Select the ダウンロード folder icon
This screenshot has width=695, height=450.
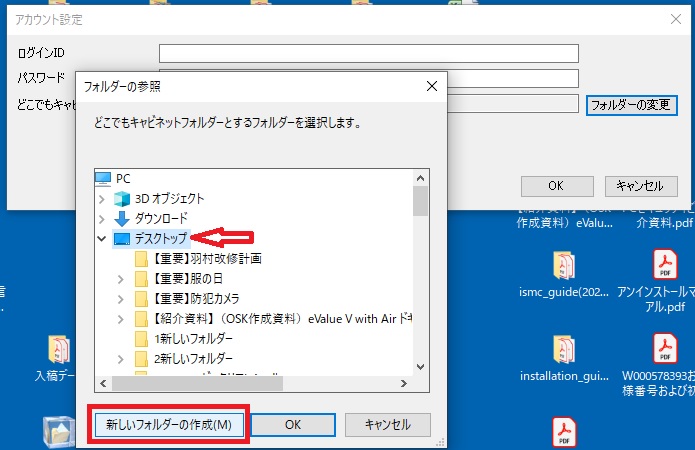[122, 218]
